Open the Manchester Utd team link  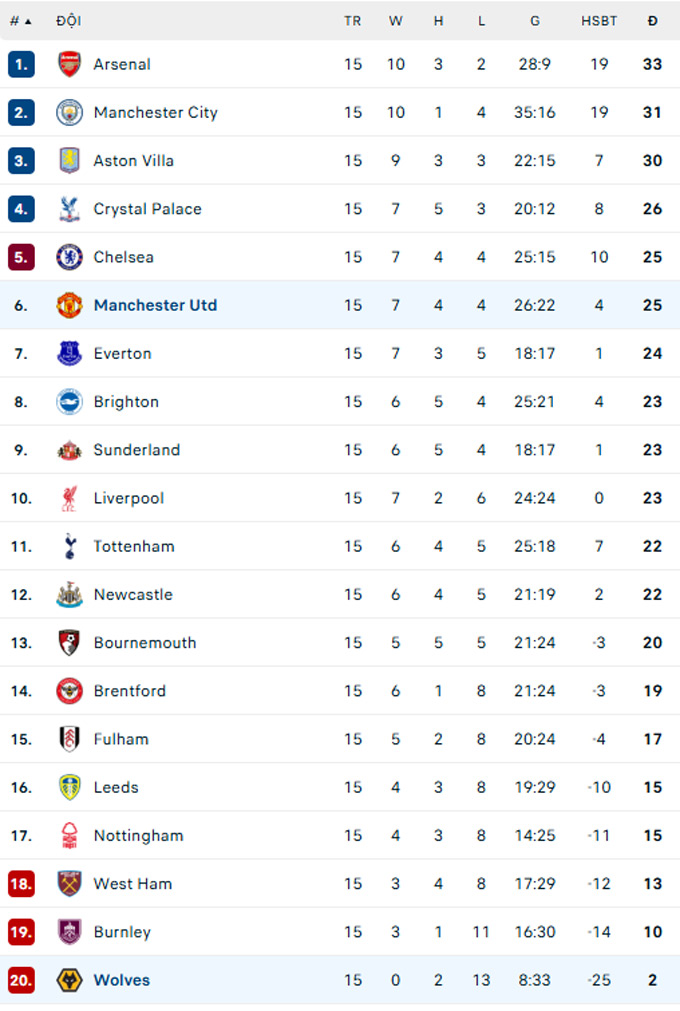[155, 305]
